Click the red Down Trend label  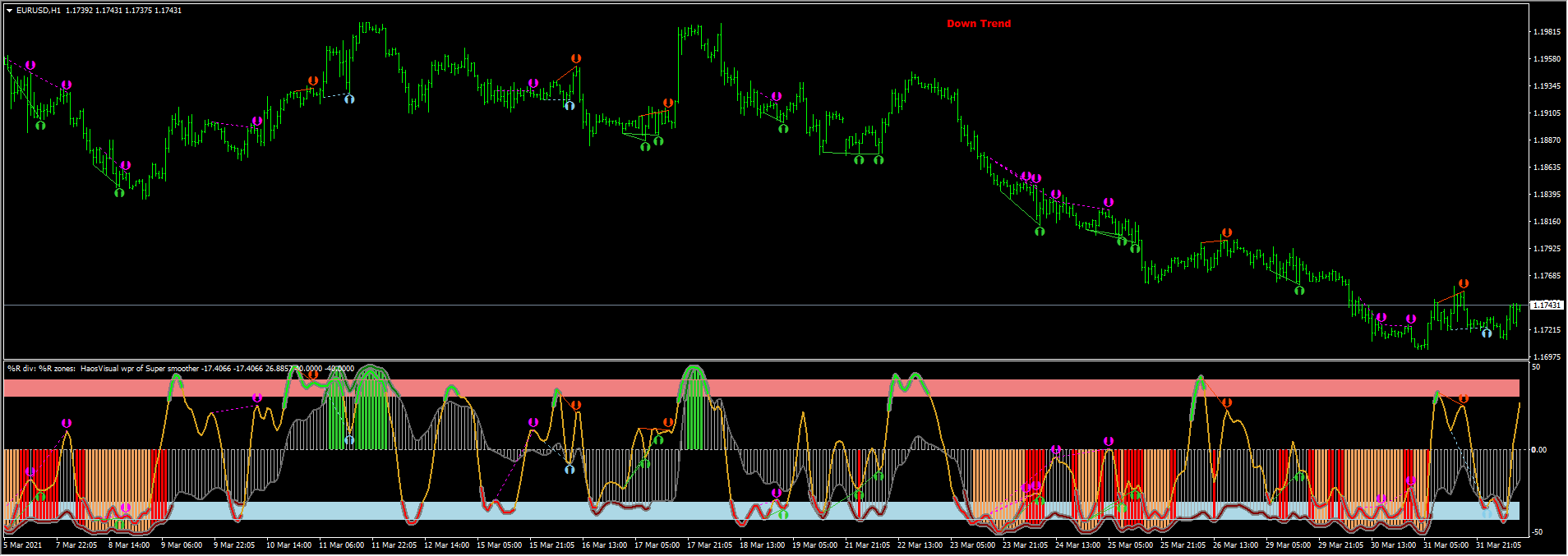pos(978,24)
